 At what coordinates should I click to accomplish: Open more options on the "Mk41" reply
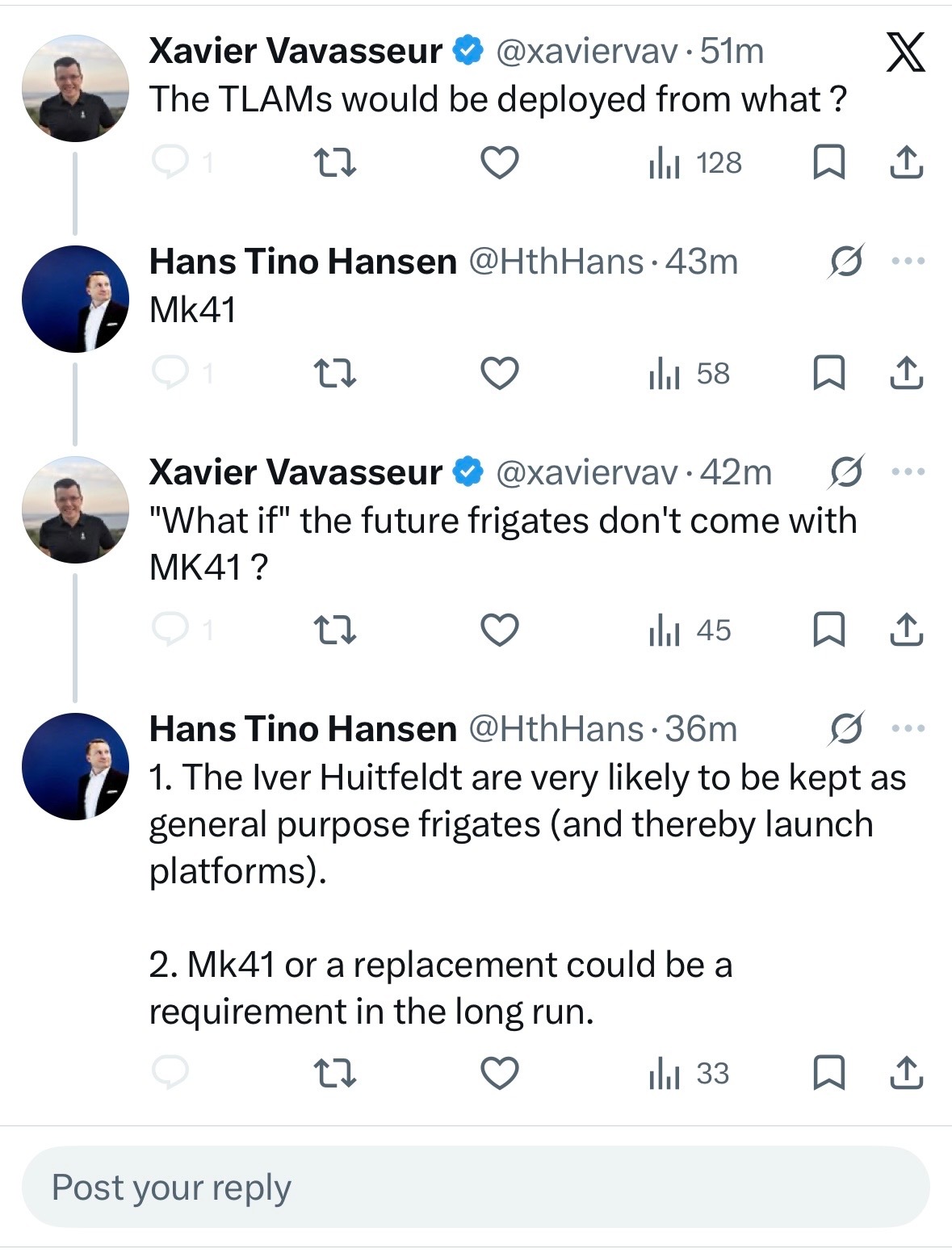[908, 262]
